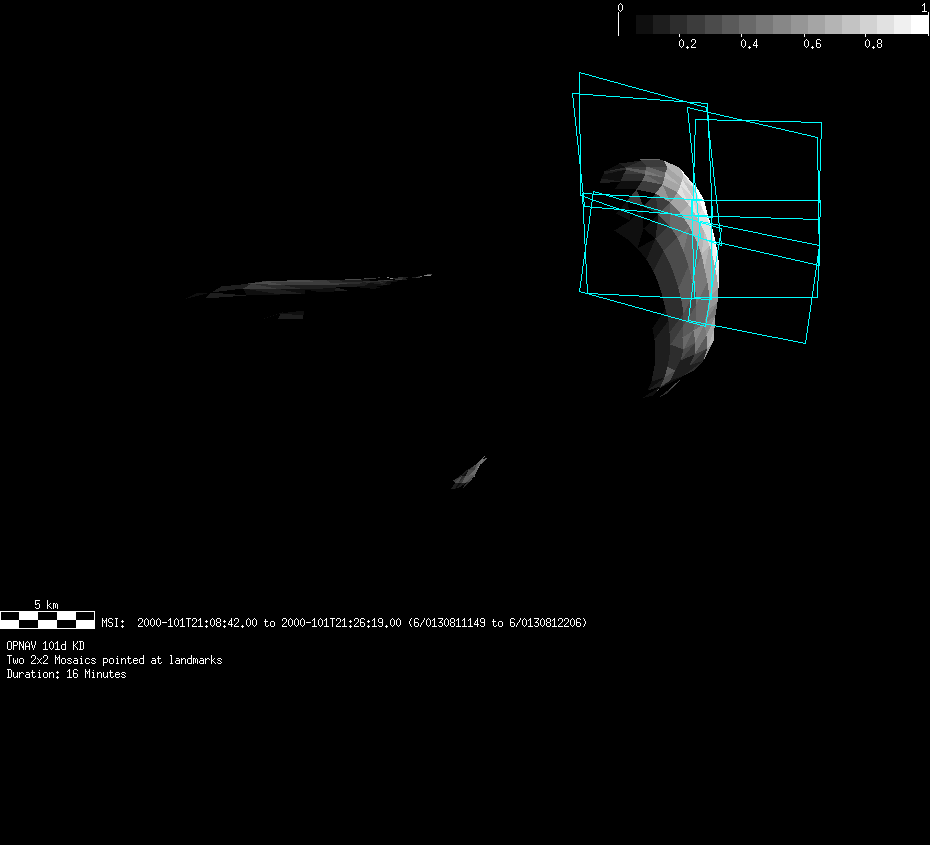Click the 0 label above the grayscale bar
Viewport: 930px width, 845px height.
click(620, 7)
